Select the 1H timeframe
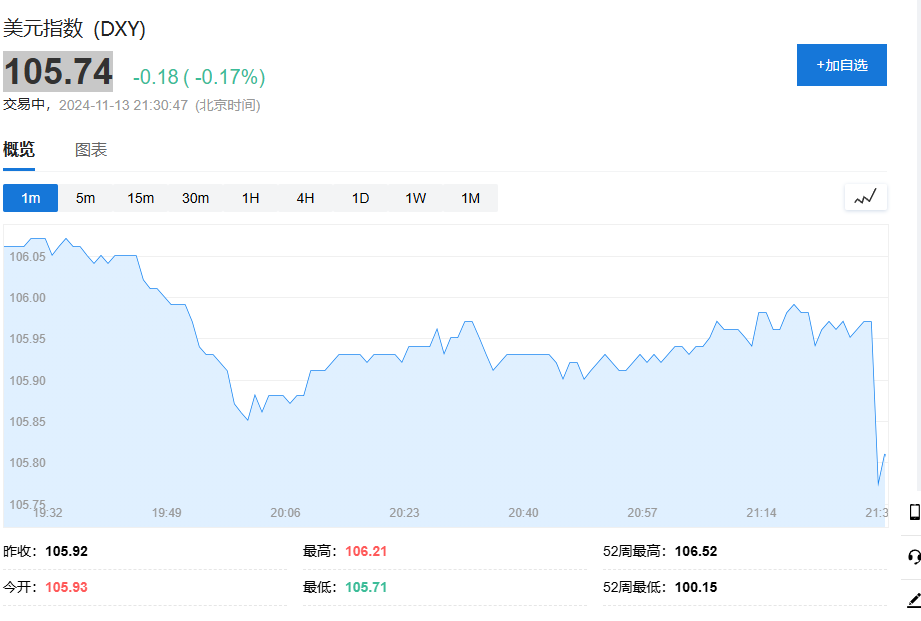Viewport: 921px width, 621px height. 250,198
